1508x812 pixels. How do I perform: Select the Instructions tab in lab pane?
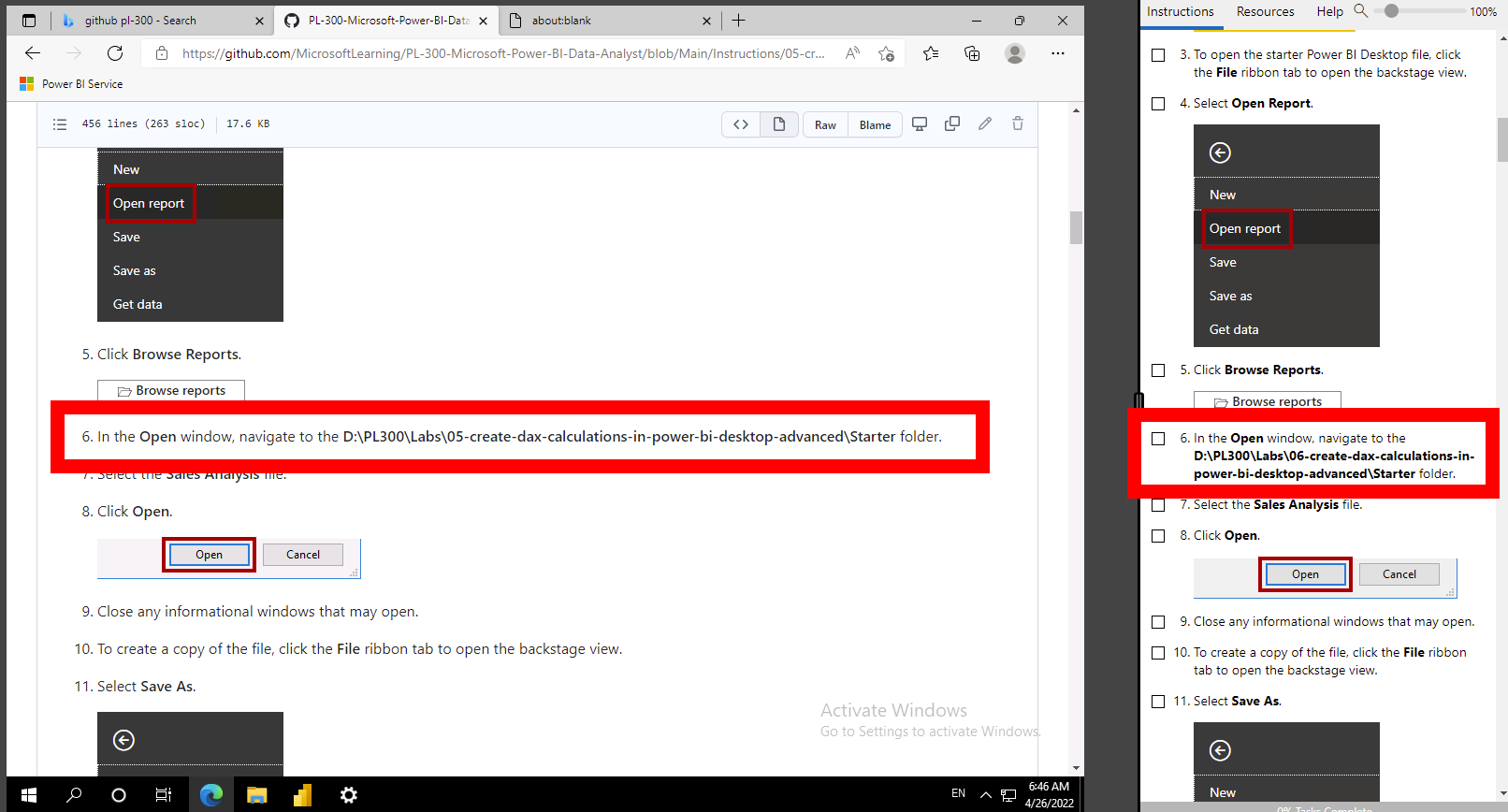tap(1181, 11)
